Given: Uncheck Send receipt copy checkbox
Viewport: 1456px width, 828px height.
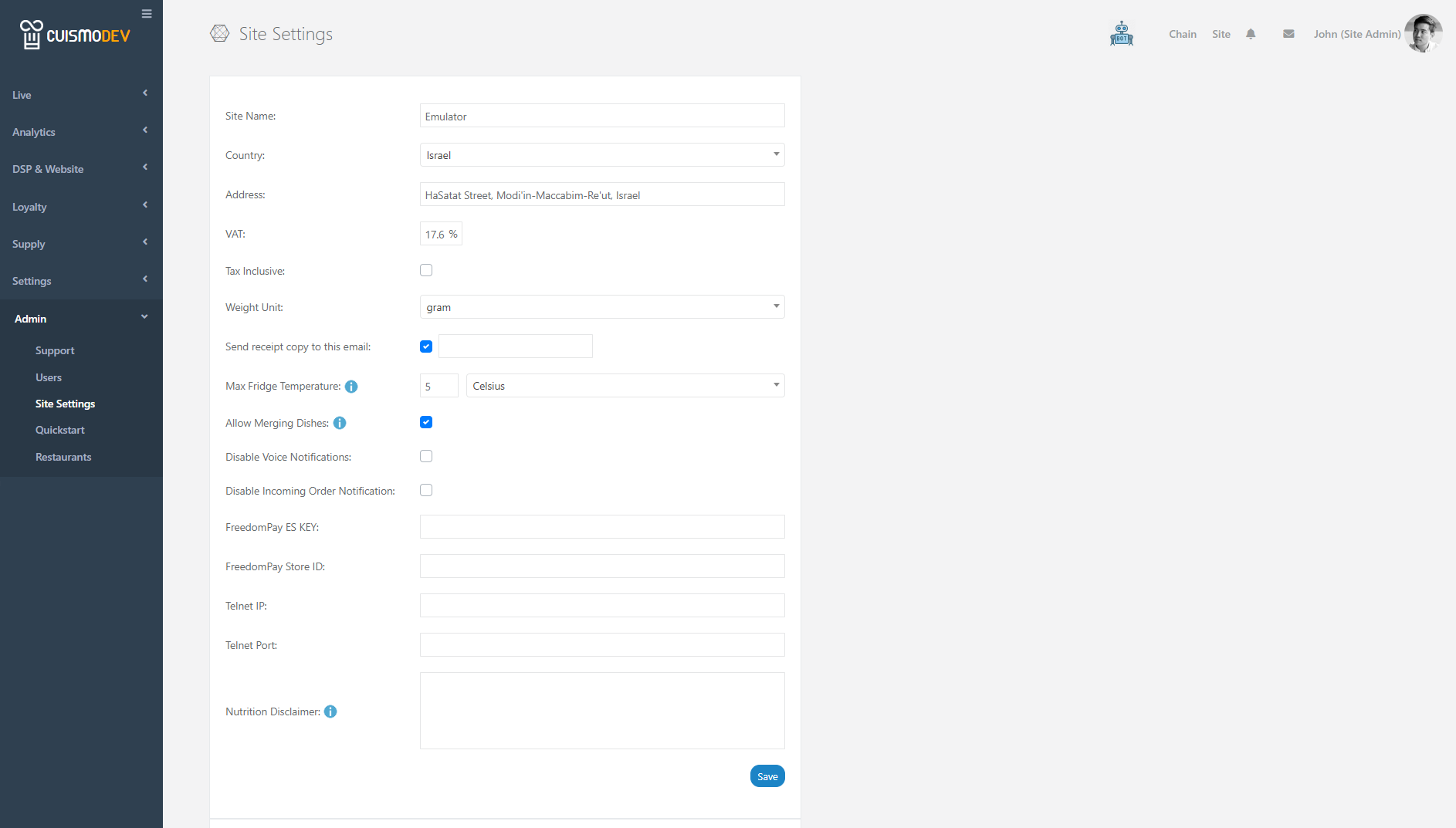Looking at the screenshot, I should click(x=426, y=346).
